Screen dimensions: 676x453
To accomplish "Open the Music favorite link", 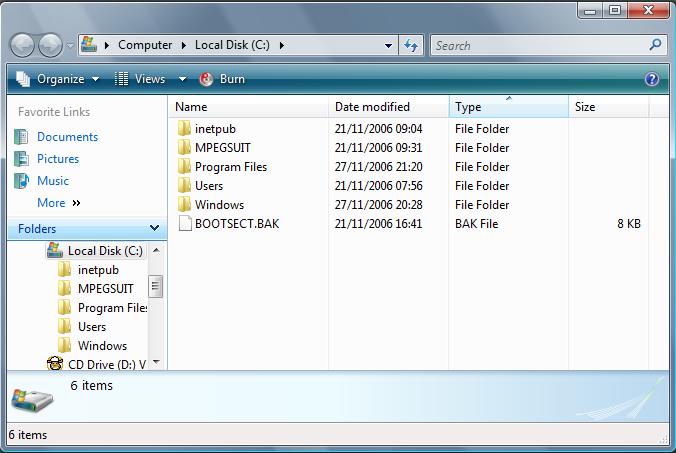I will pos(53,181).
